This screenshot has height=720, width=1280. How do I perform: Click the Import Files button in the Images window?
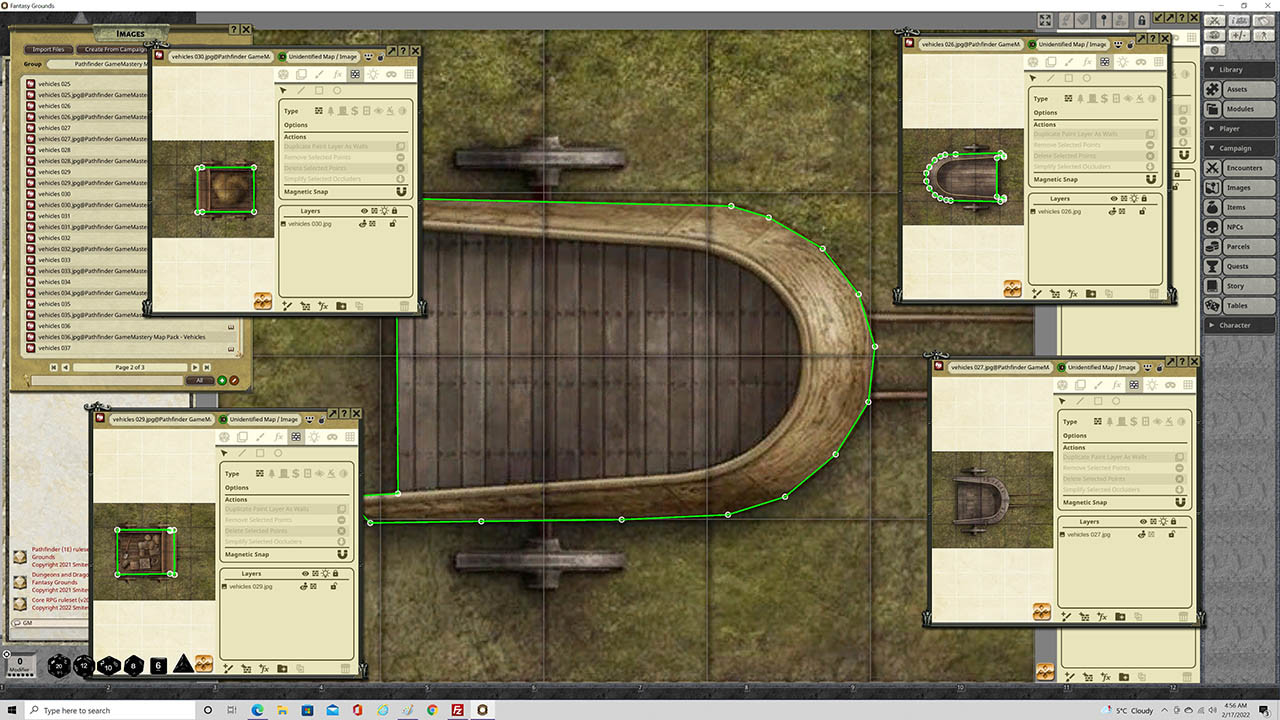[47, 49]
